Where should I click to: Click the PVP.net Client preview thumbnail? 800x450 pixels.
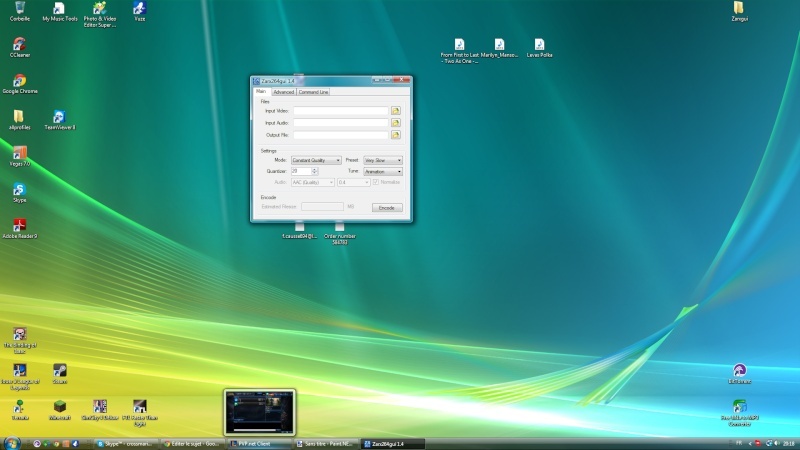pyautogui.click(x=260, y=412)
